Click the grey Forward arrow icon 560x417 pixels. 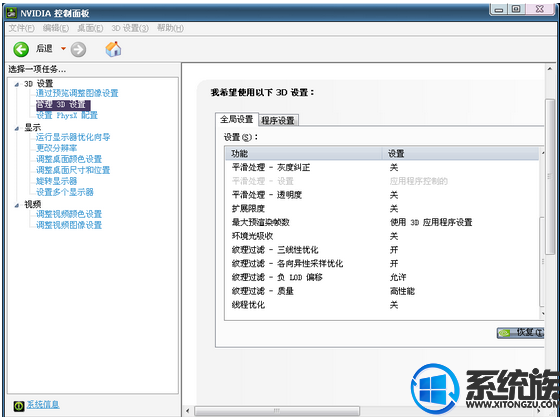point(78,49)
